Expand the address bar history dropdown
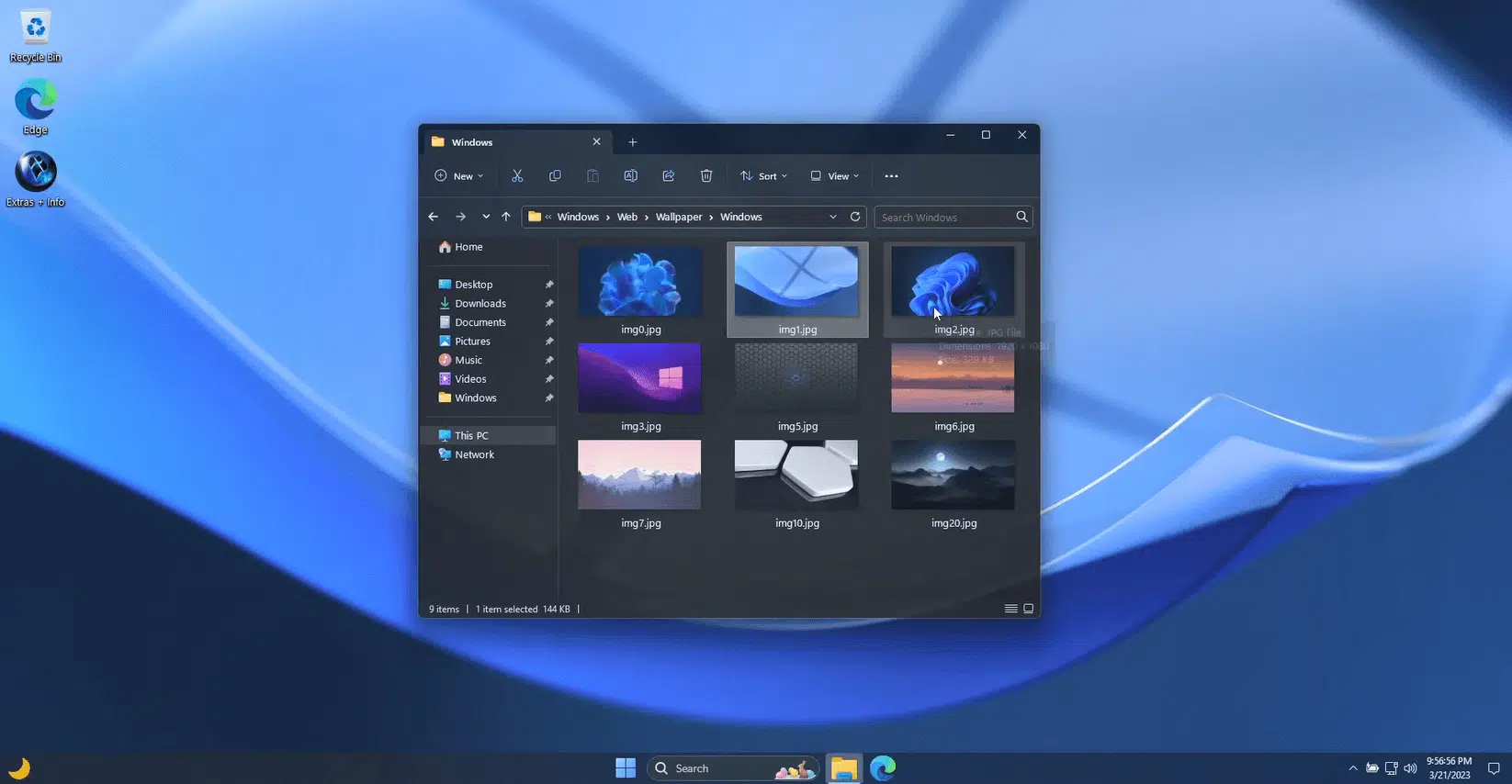Image resolution: width=1512 pixels, height=784 pixels. 833,217
